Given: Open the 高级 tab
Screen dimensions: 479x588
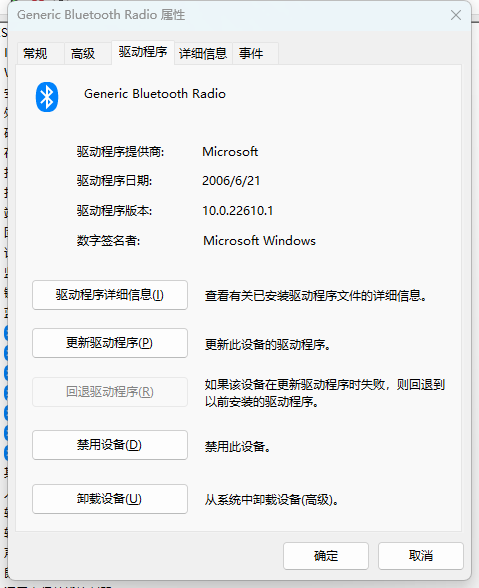Looking at the screenshot, I should click(88, 54).
